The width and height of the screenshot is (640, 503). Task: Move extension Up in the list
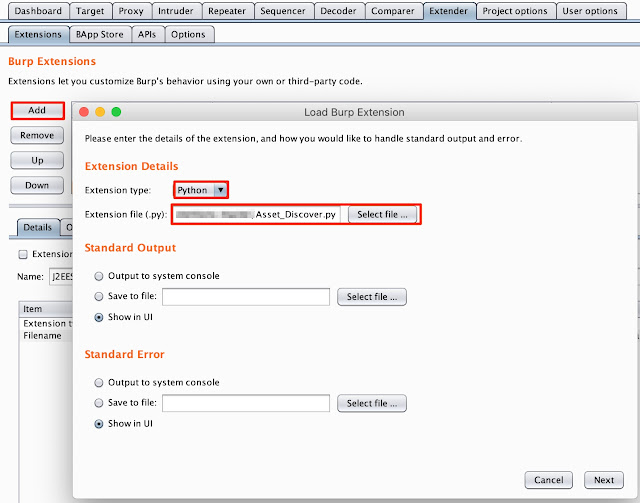coord(37,160)
